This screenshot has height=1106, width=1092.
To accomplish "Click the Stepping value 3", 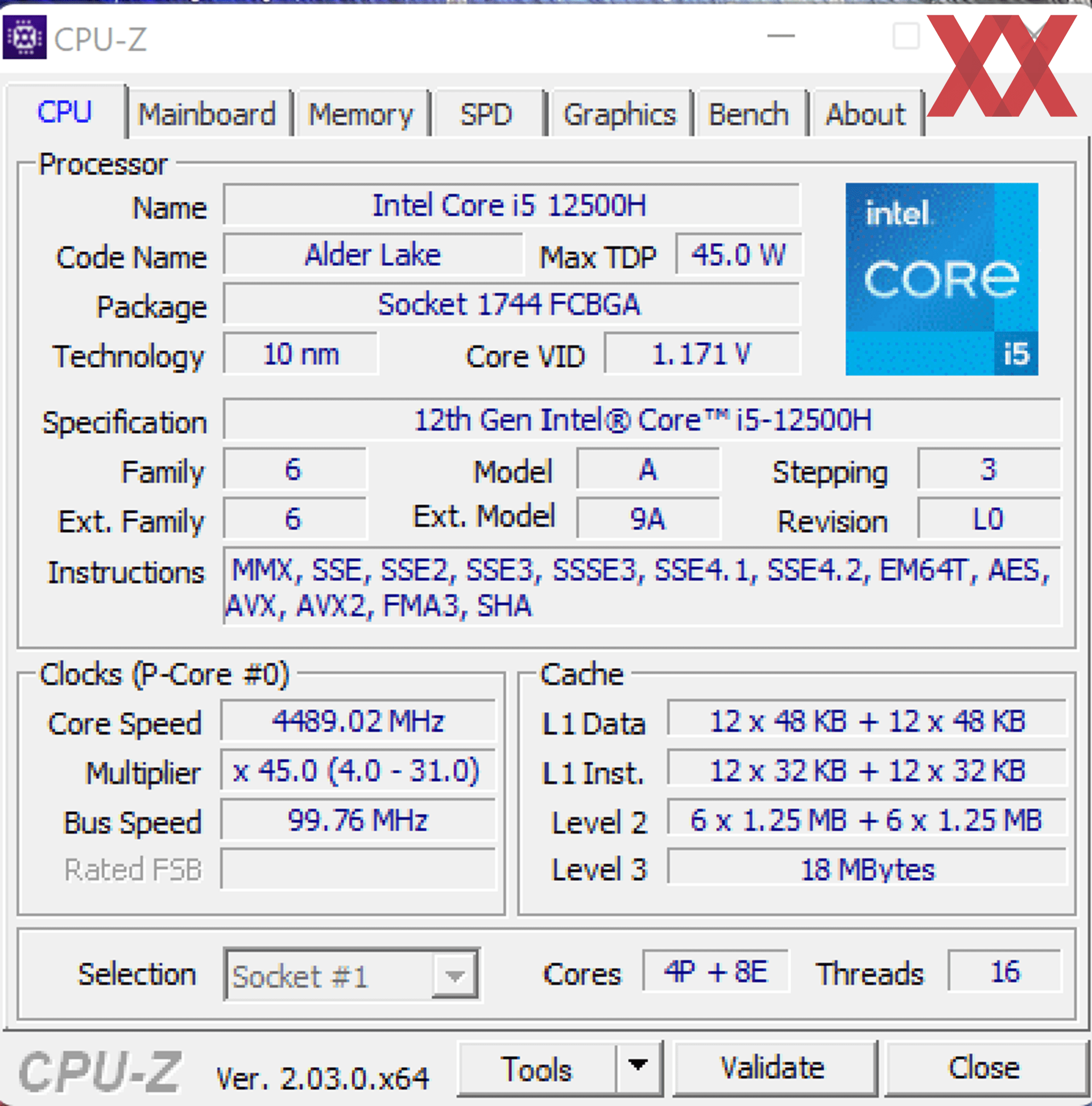I will (x=989, y=469).
